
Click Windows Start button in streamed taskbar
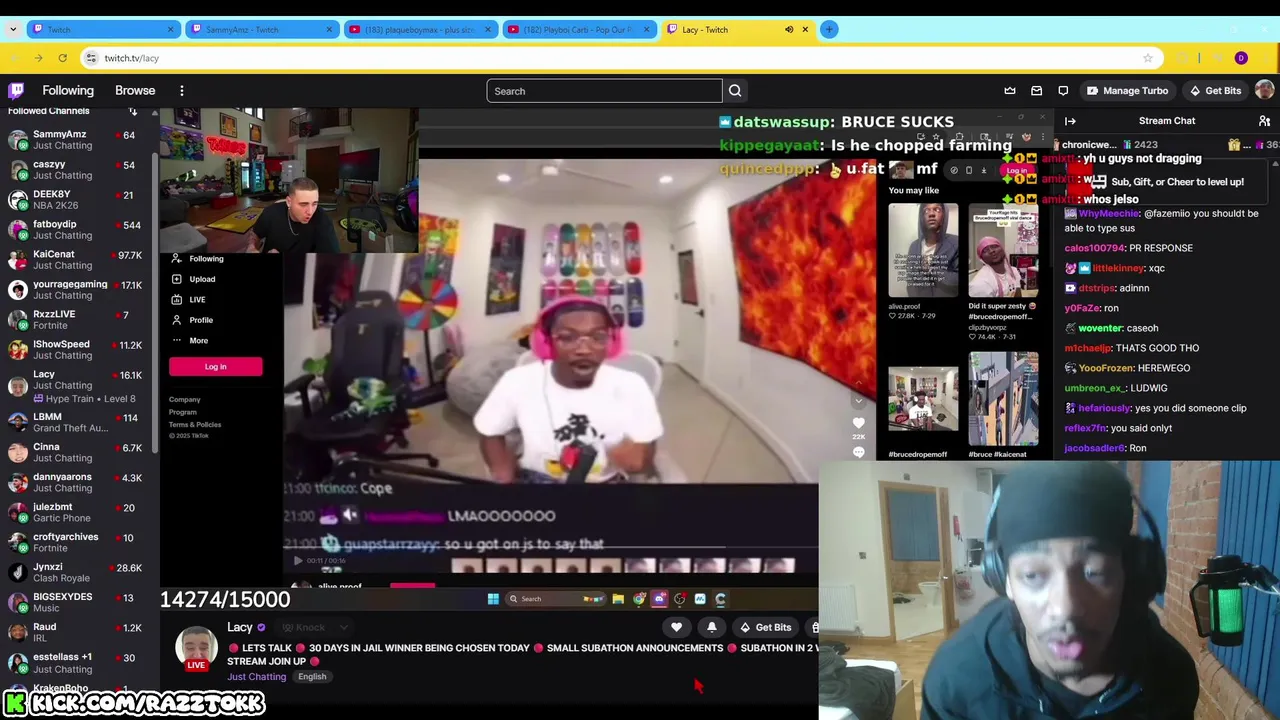493,599
